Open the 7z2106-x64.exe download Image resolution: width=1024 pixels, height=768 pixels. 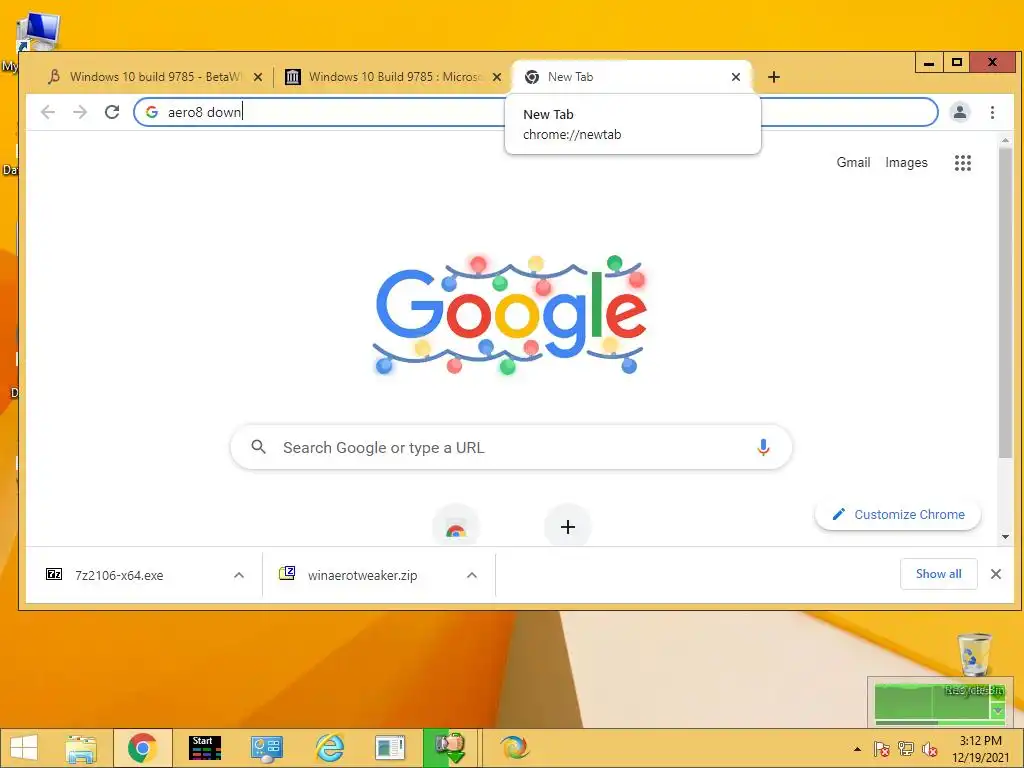[119, 575]
